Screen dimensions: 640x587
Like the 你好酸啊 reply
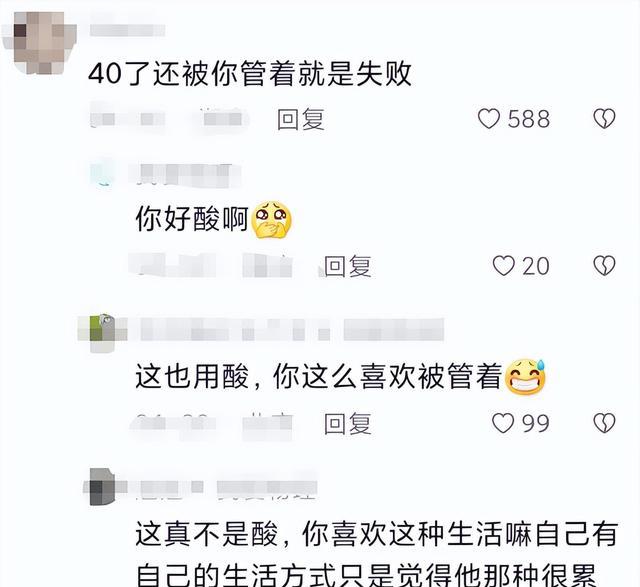pos(503,266)
